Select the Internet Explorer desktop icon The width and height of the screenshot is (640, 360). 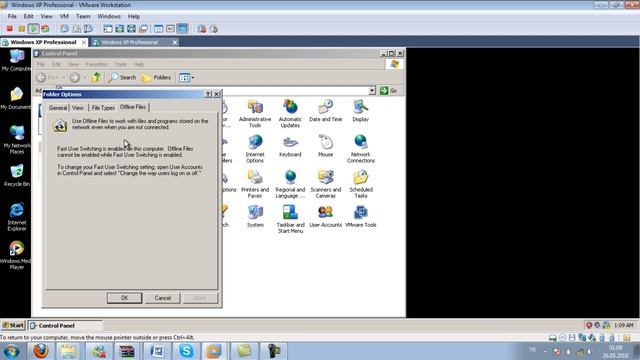coord(16,217)
